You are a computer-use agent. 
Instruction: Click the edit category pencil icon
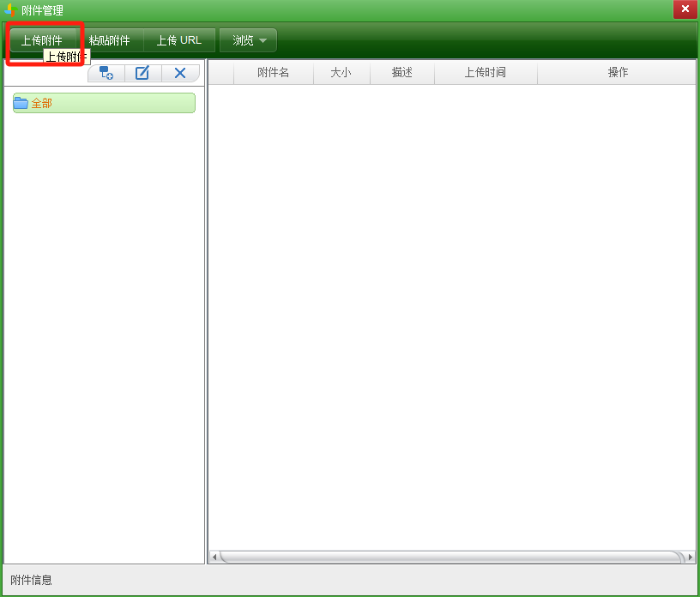tap(142, 73)
